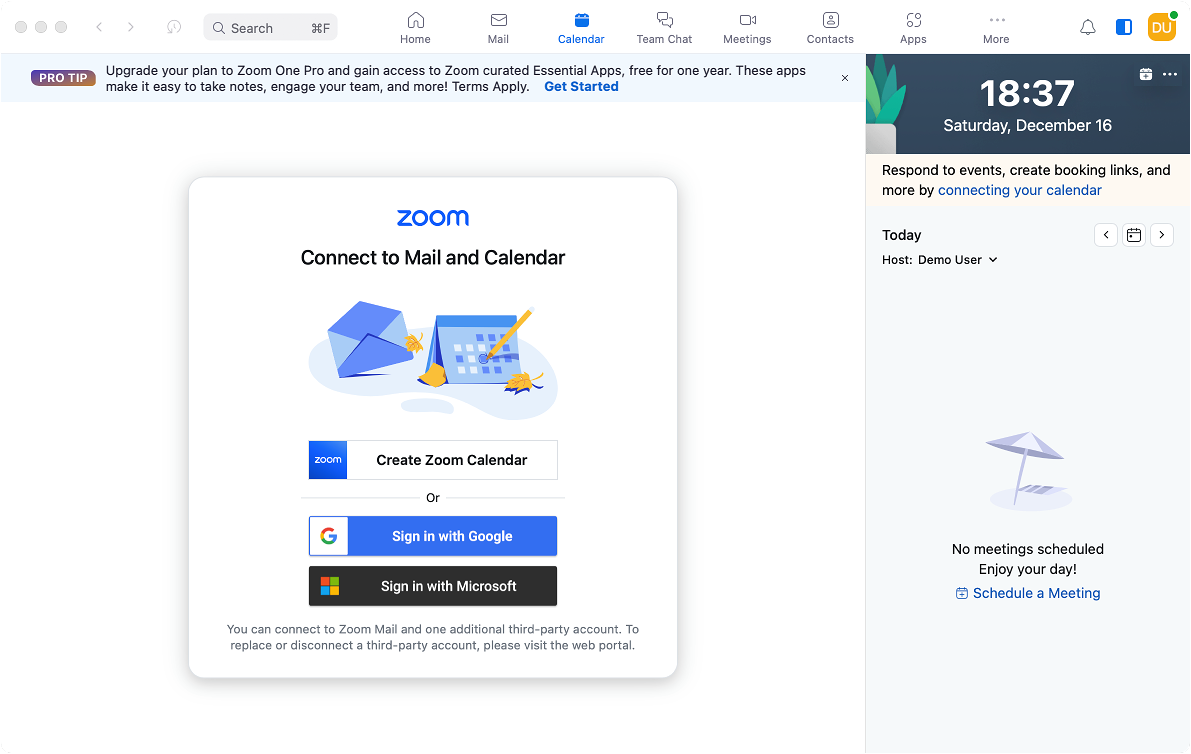1191x754 pixels.
Task: Click Create Zoom Calendar button
Action: 433,460
